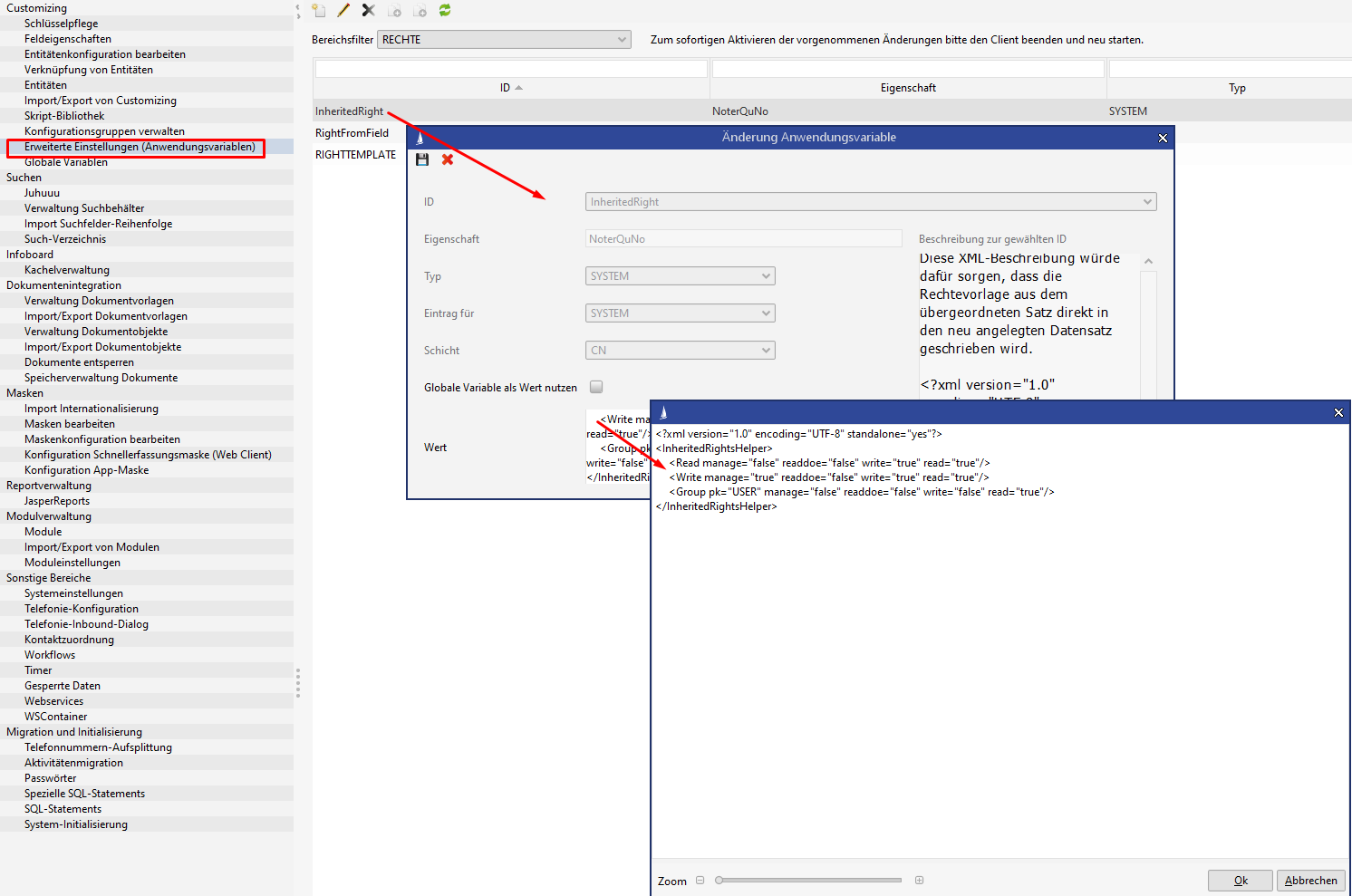Click the new entry document icon
Image resolution: width=1352 pixels, height=896 pixels.
pyautogui.click(x=319, y=11)
